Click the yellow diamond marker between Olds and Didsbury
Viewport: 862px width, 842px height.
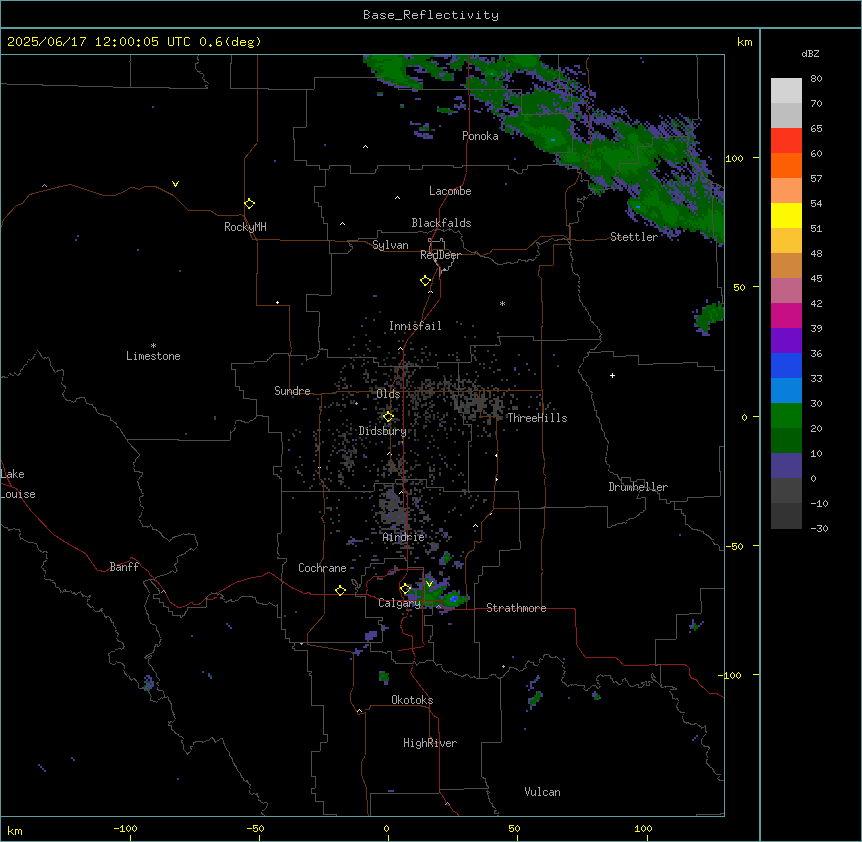click(388, 417)
